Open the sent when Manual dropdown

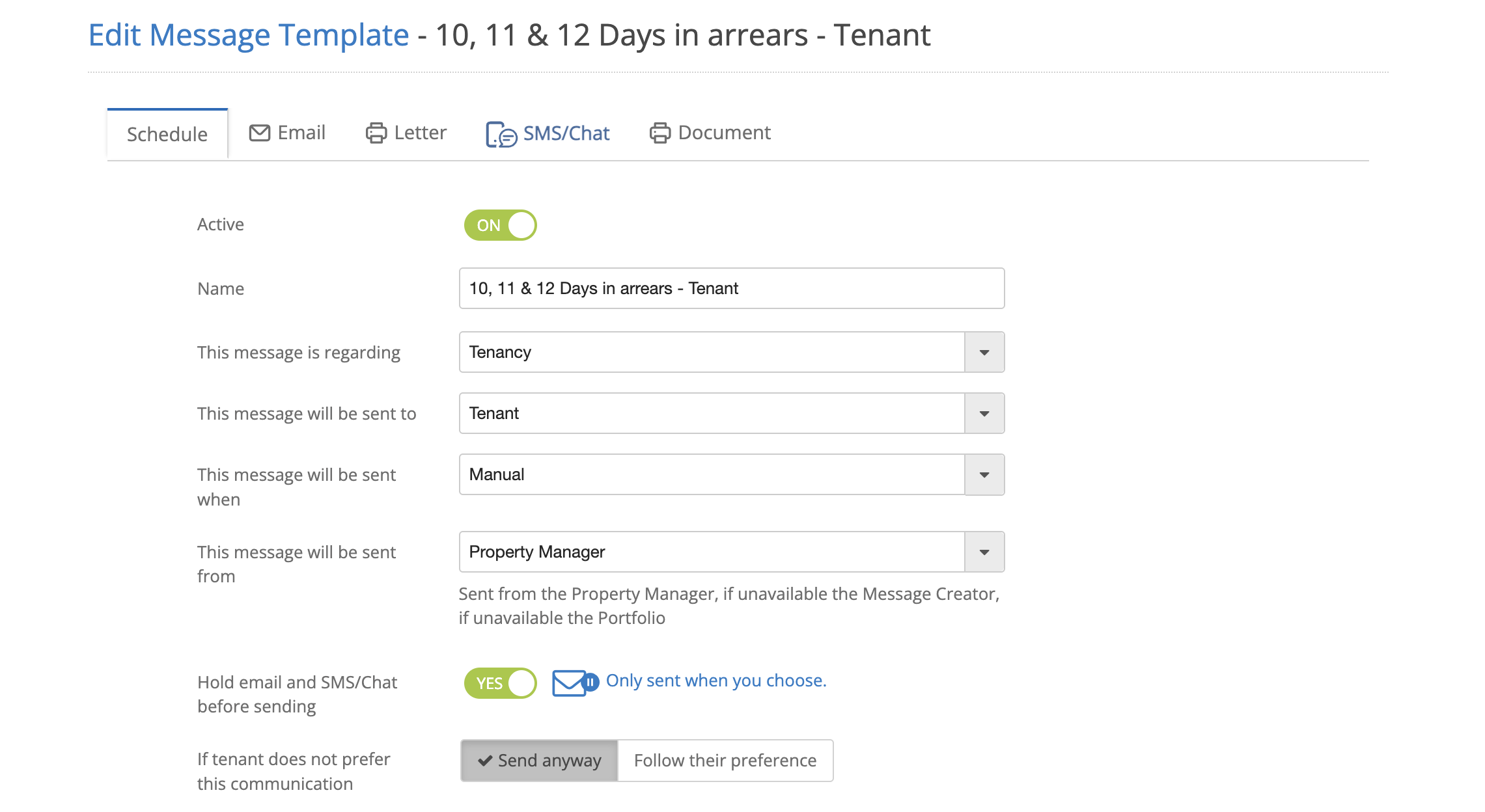(x=732, y=474)
